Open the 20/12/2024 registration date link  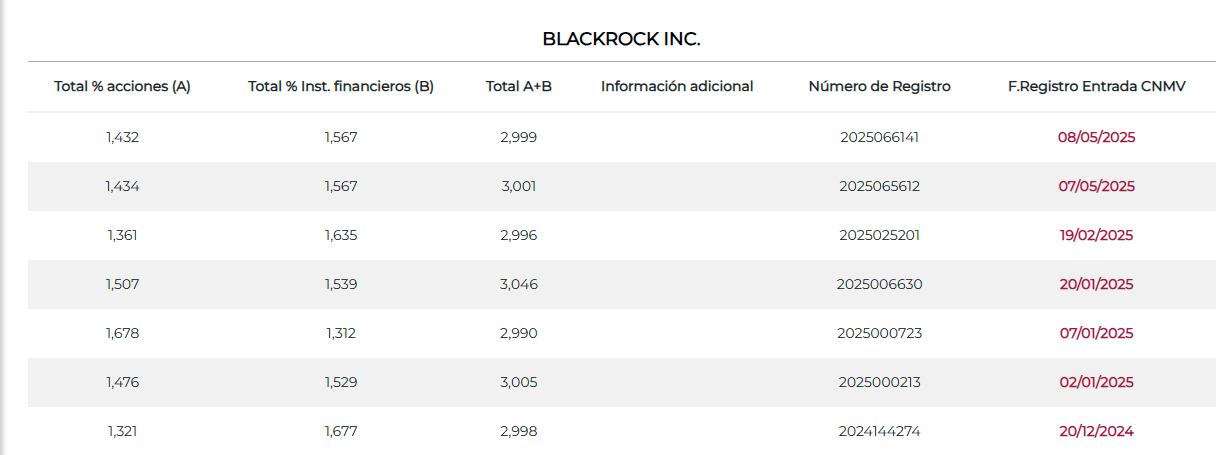click(x=1096, y=431)
